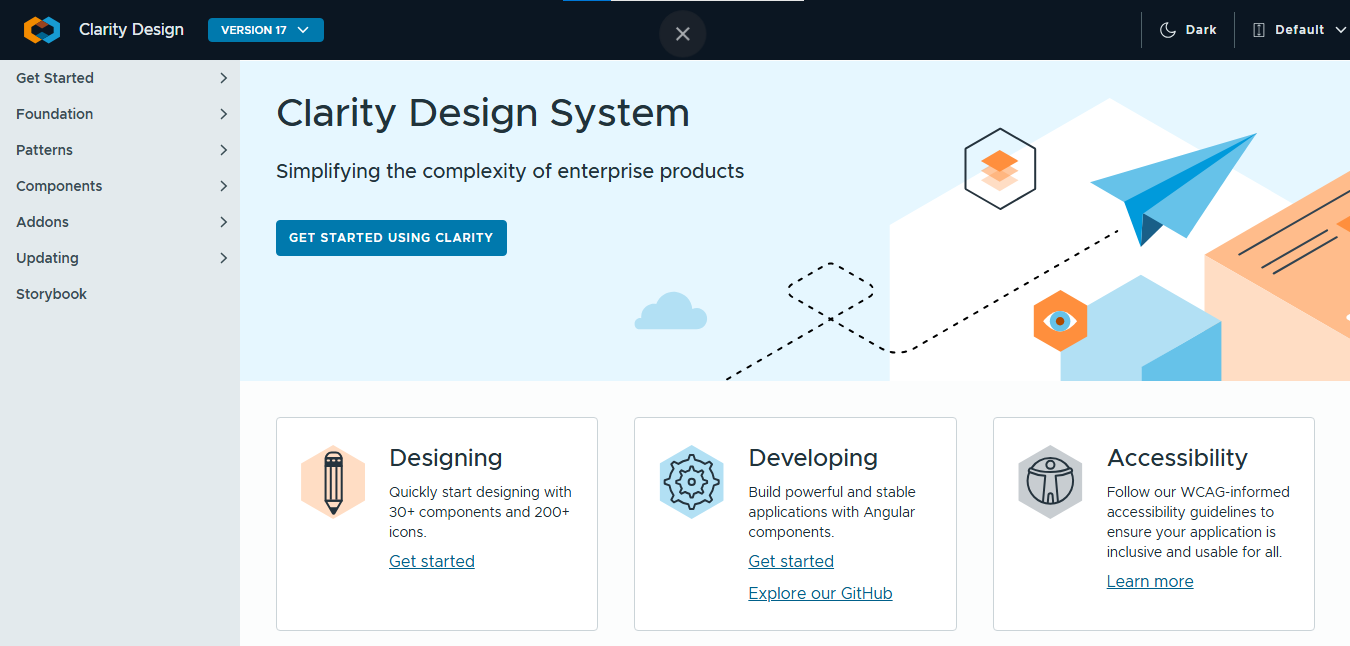Select Addons in sidebar
The height and width of the screenshot is (646, 1350).
coord(42,222)
